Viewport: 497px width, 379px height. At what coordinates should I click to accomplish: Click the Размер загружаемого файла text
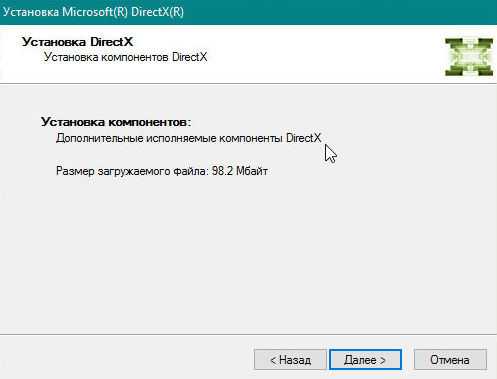click(132, 171)
